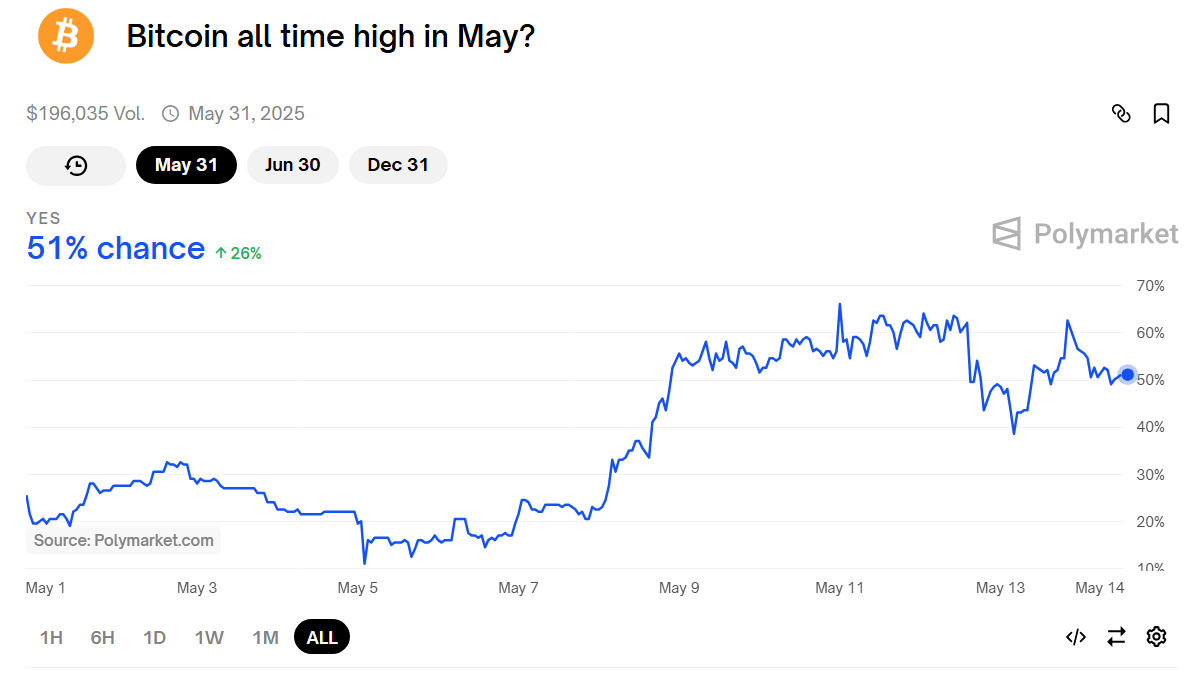Screen dimensions: 1192x677
Task: Bookmark this market with the bookmark icon
Action: 1161,114
